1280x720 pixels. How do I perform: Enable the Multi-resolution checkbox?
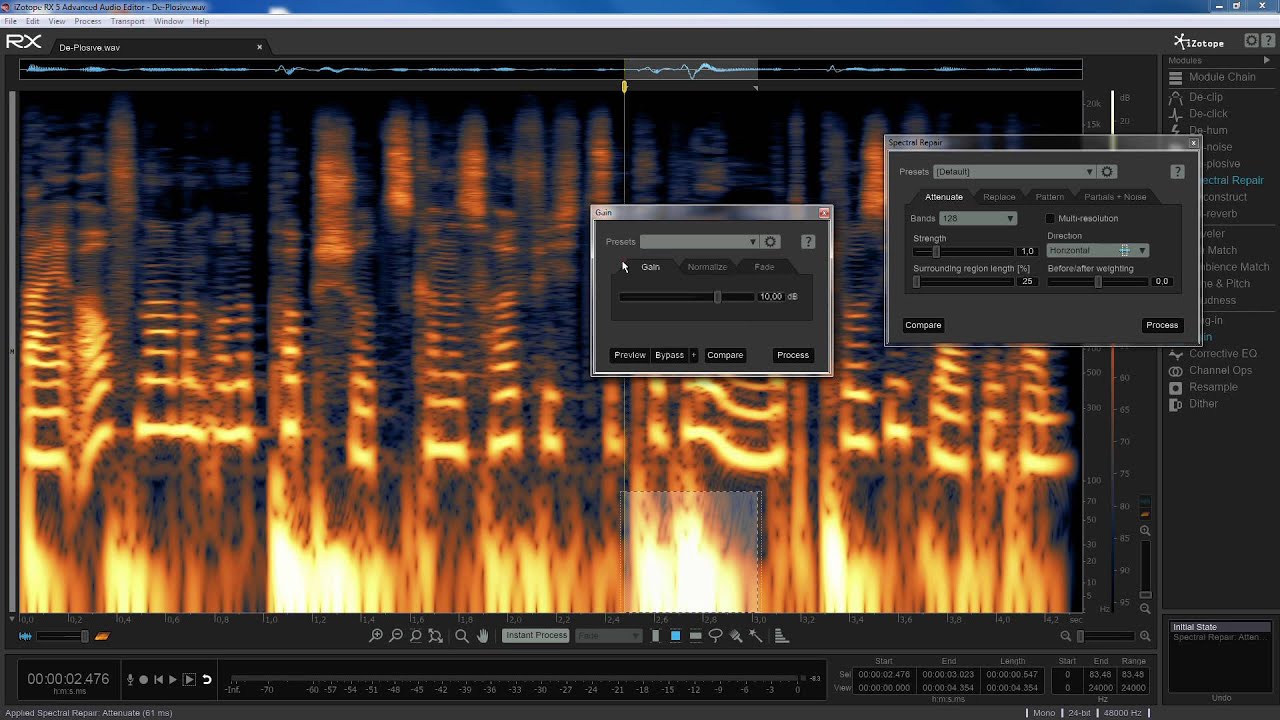tap(1050, 218)
